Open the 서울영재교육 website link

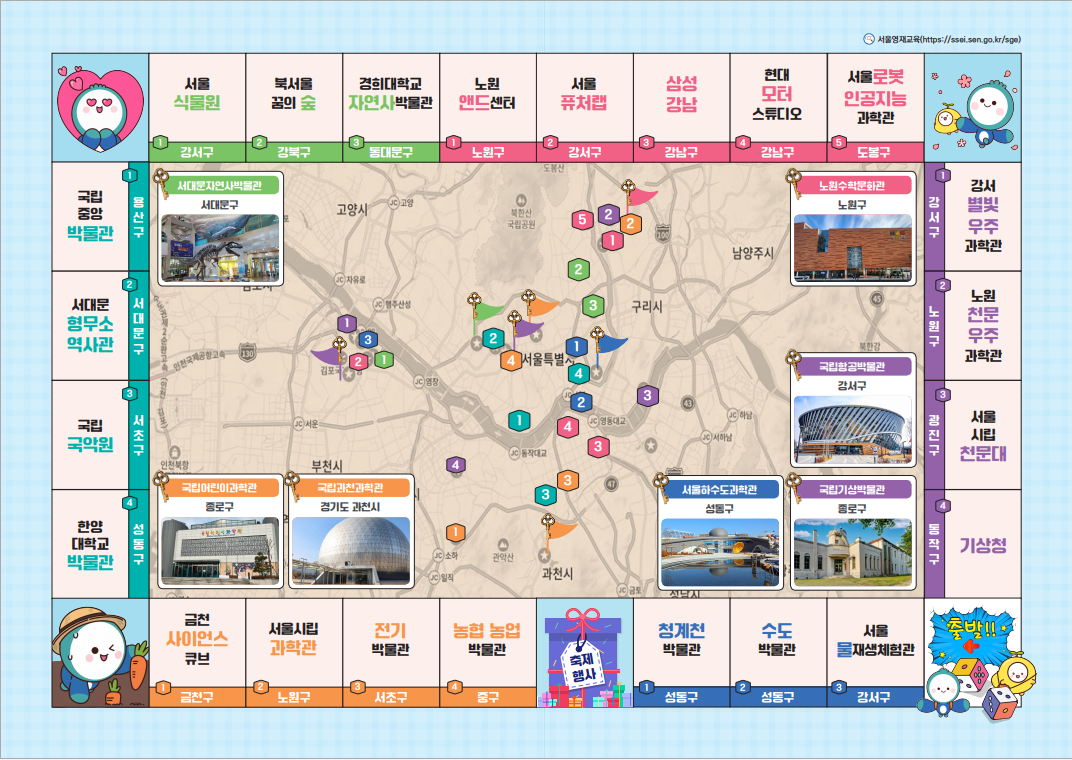point(948,39)
